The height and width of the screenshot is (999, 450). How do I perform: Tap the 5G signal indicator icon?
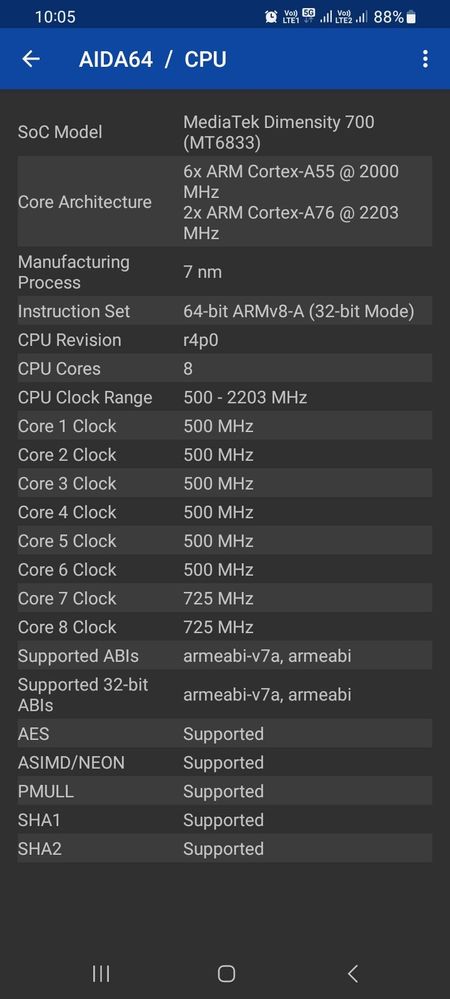pos(308,17)
